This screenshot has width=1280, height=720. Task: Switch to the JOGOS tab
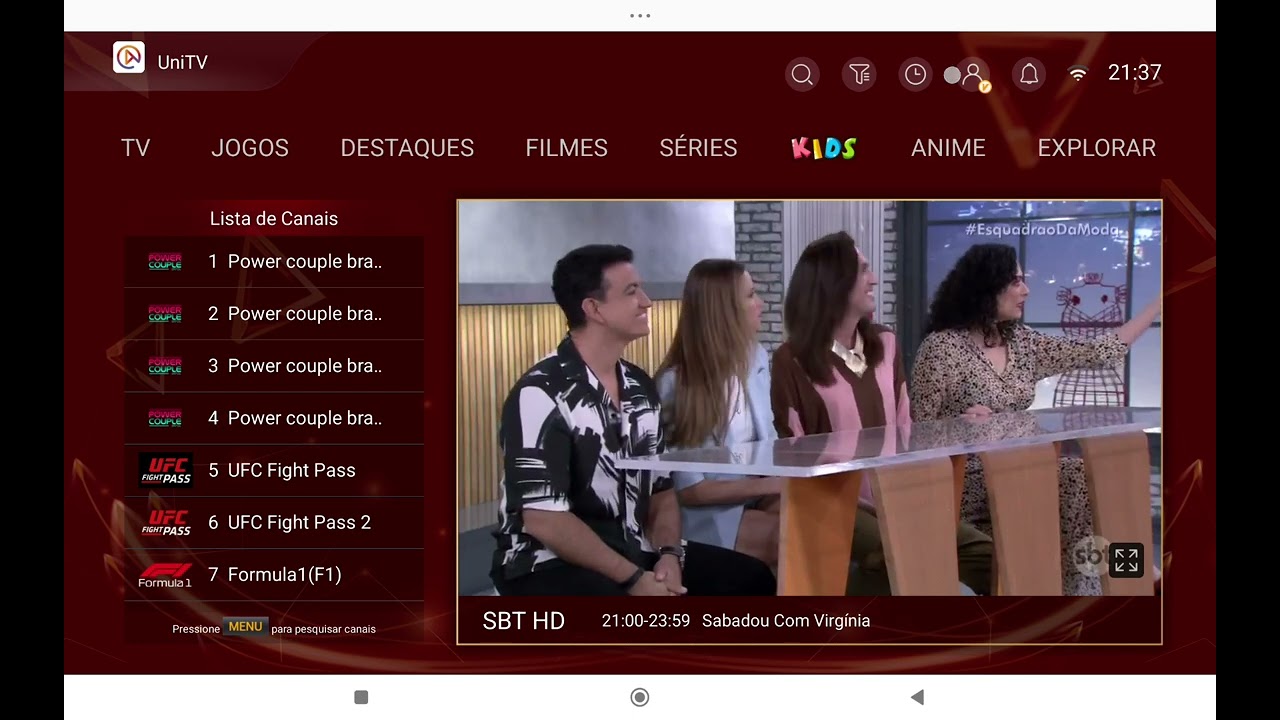250,148
